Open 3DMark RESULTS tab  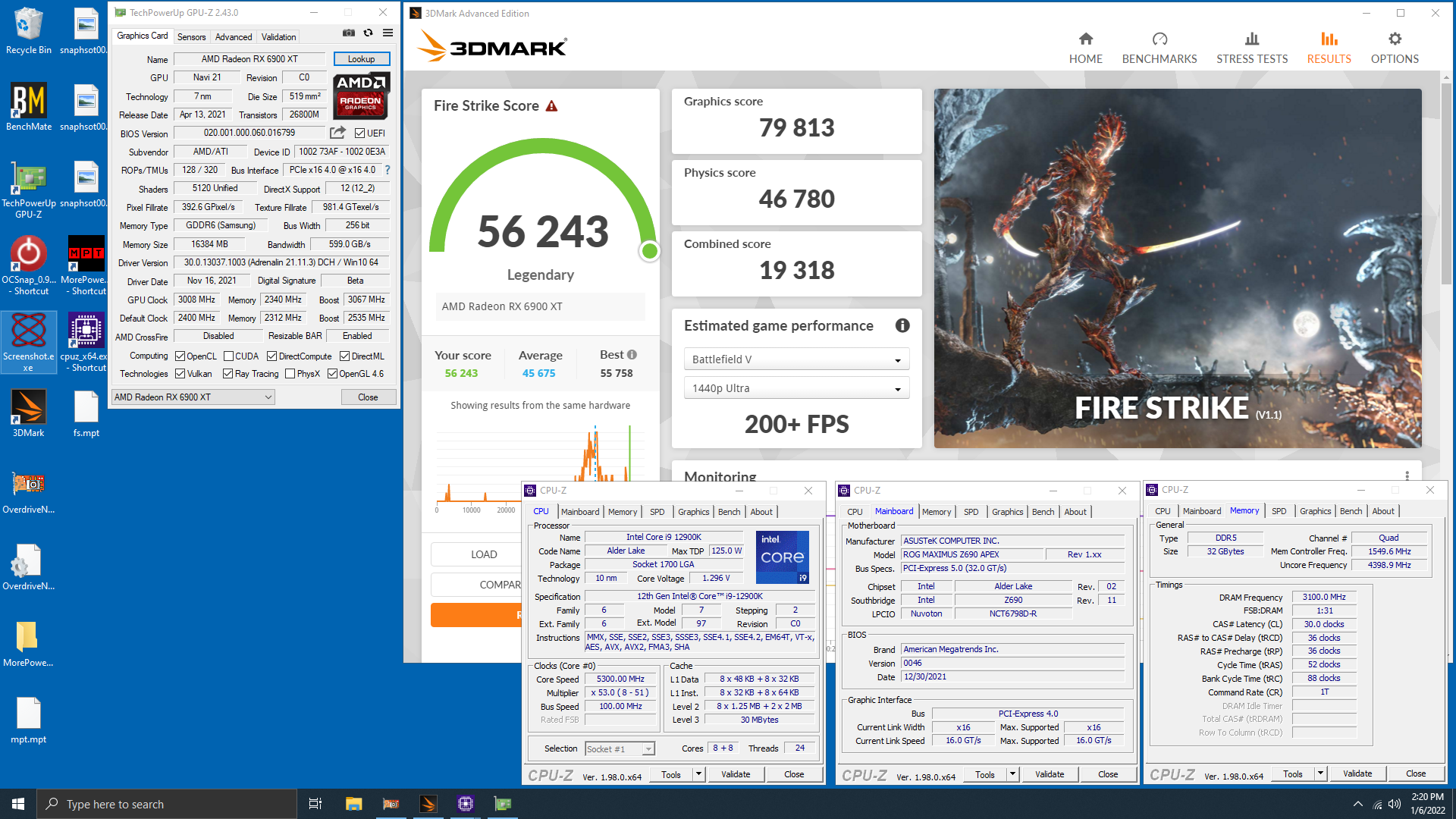[x=1329, y=48]
